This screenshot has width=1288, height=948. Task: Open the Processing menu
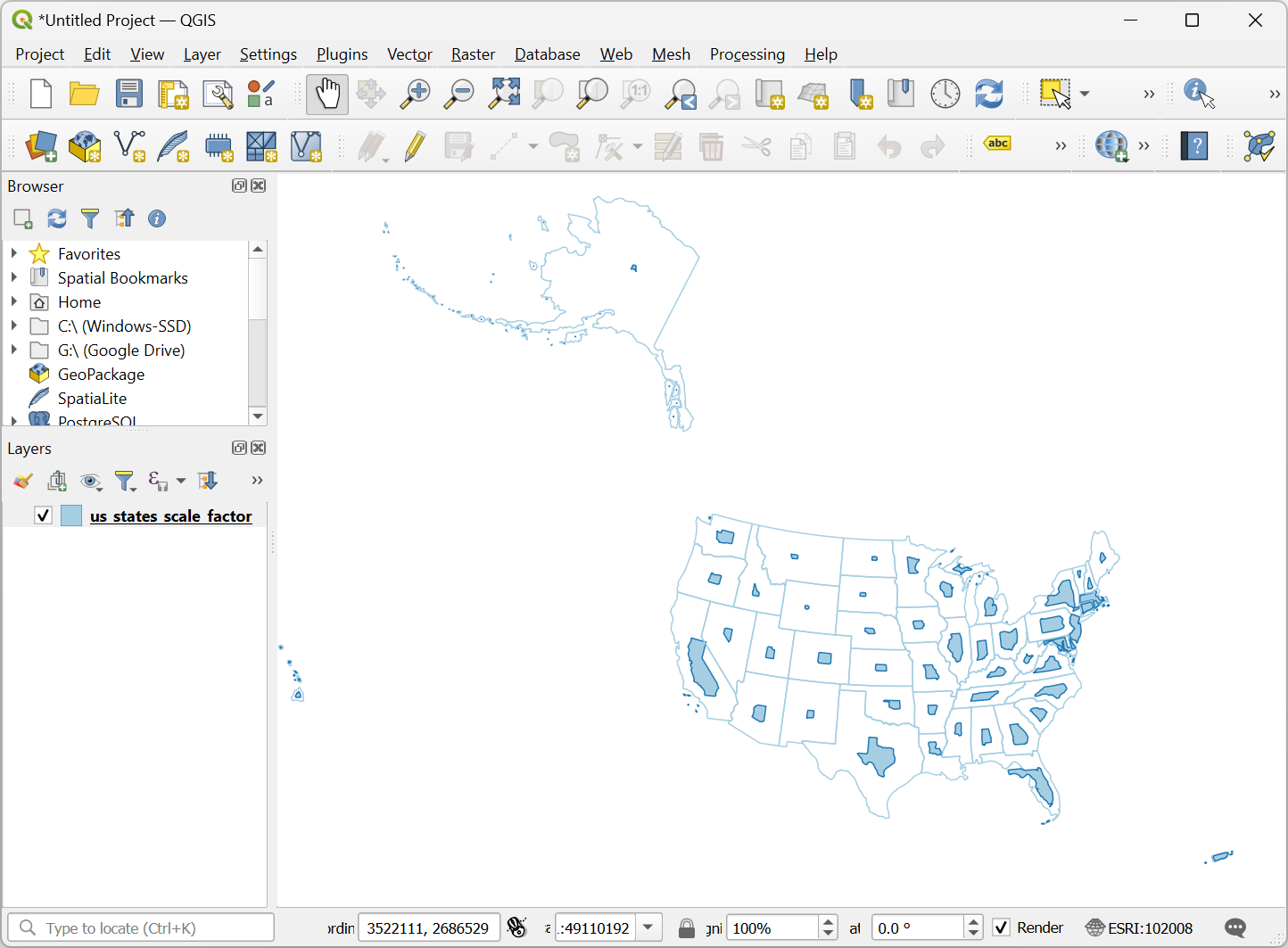(747, 54)
